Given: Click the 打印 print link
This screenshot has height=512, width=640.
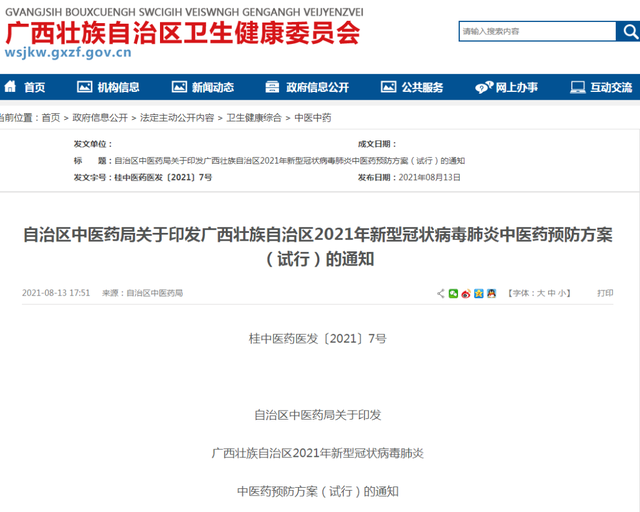Looking at the screenshot, I should point(605,293).
